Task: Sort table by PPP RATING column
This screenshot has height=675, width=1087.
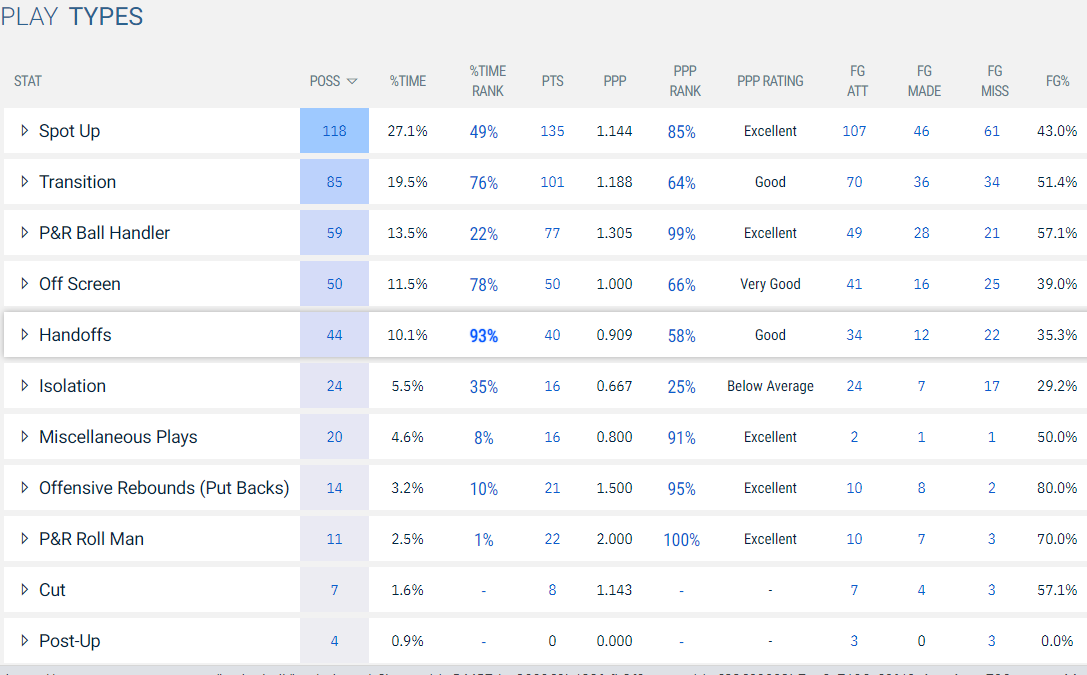Action: pyautogui.click(x=770, y=81)
